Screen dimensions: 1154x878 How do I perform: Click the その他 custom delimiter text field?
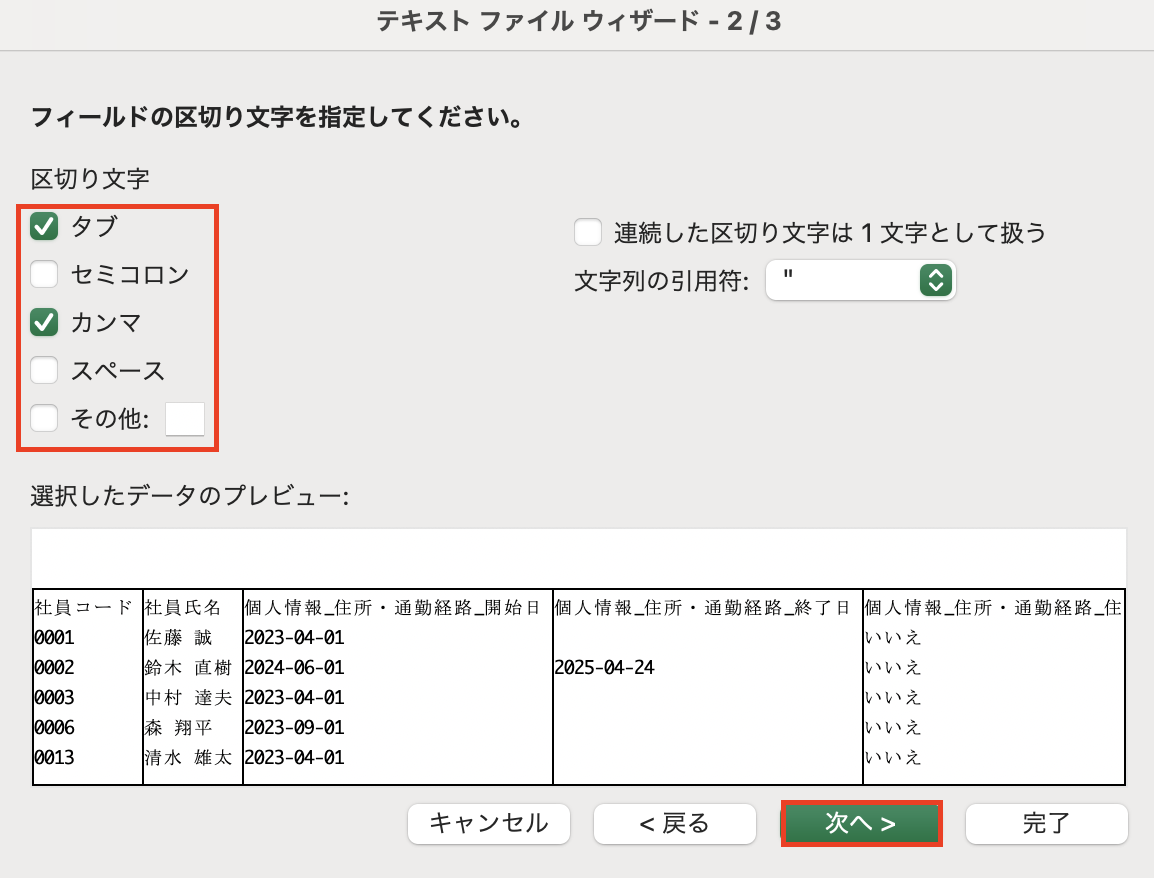(184, 419)
